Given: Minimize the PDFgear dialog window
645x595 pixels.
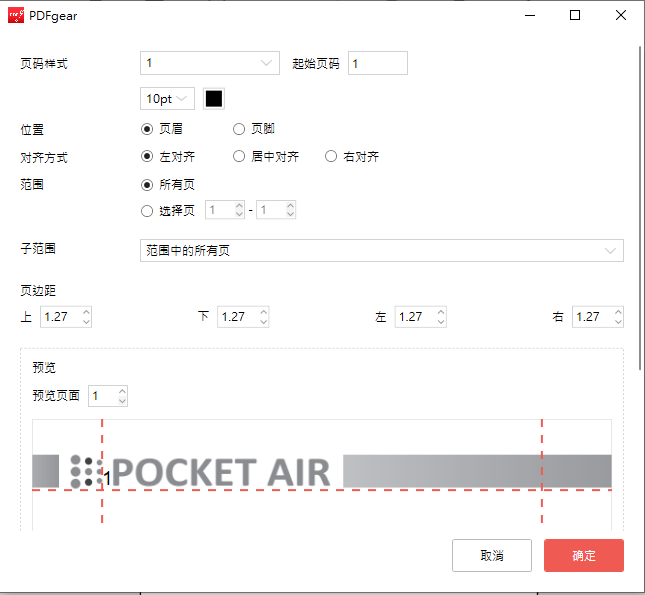Looking at the screenshot, I should point(530,16).
